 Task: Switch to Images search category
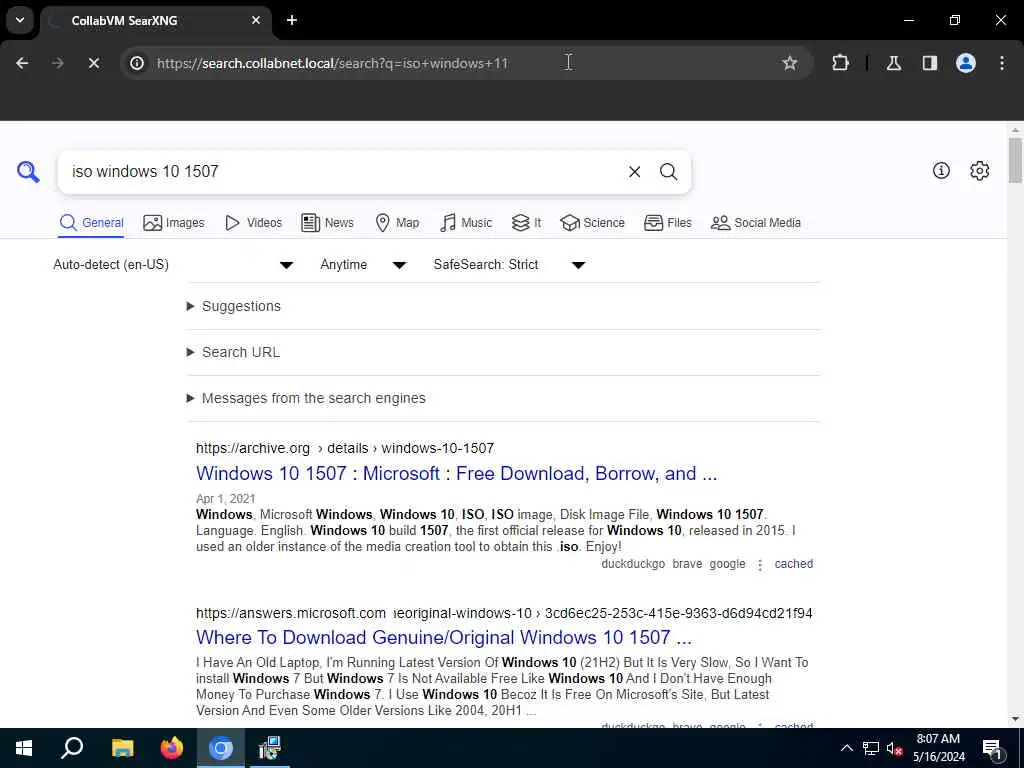pos(174,223)
